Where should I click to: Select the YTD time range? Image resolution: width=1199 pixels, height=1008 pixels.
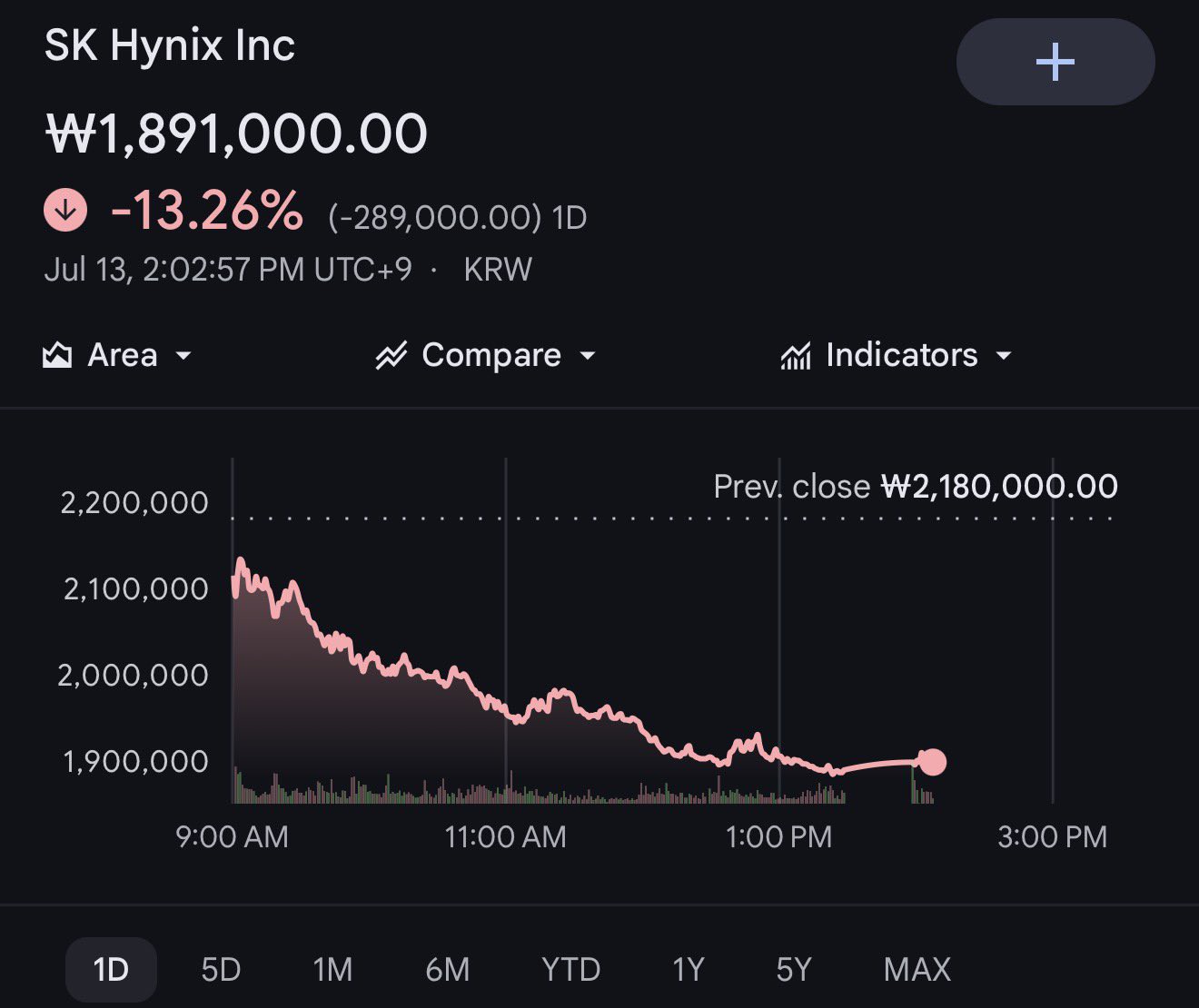pyautogui.click(x=570, y=969)
